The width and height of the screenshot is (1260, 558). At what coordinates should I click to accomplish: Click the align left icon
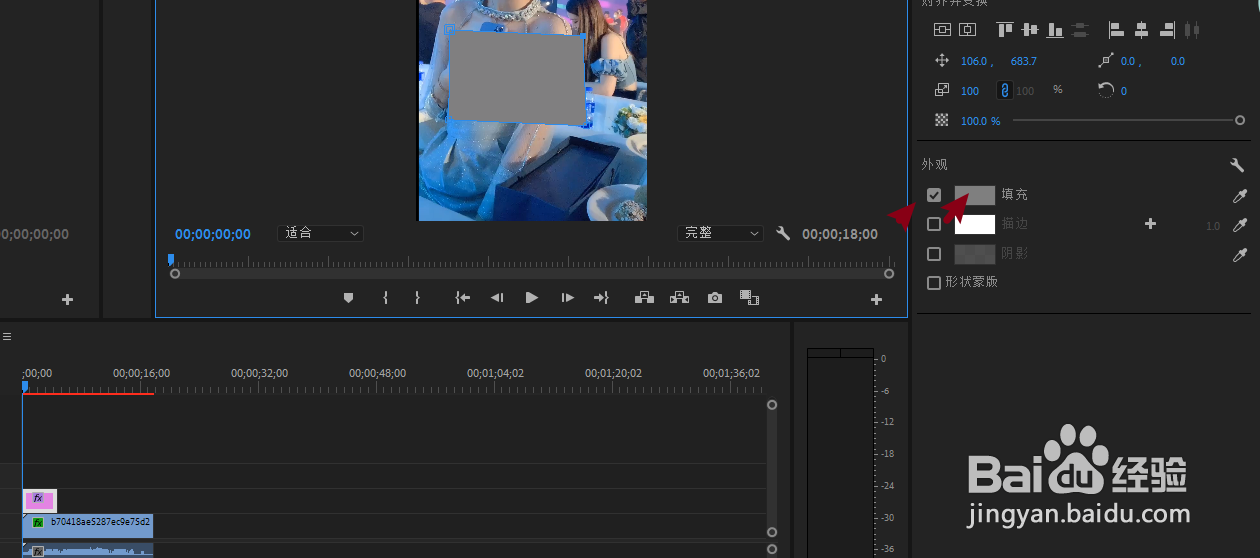[1117, 30]
